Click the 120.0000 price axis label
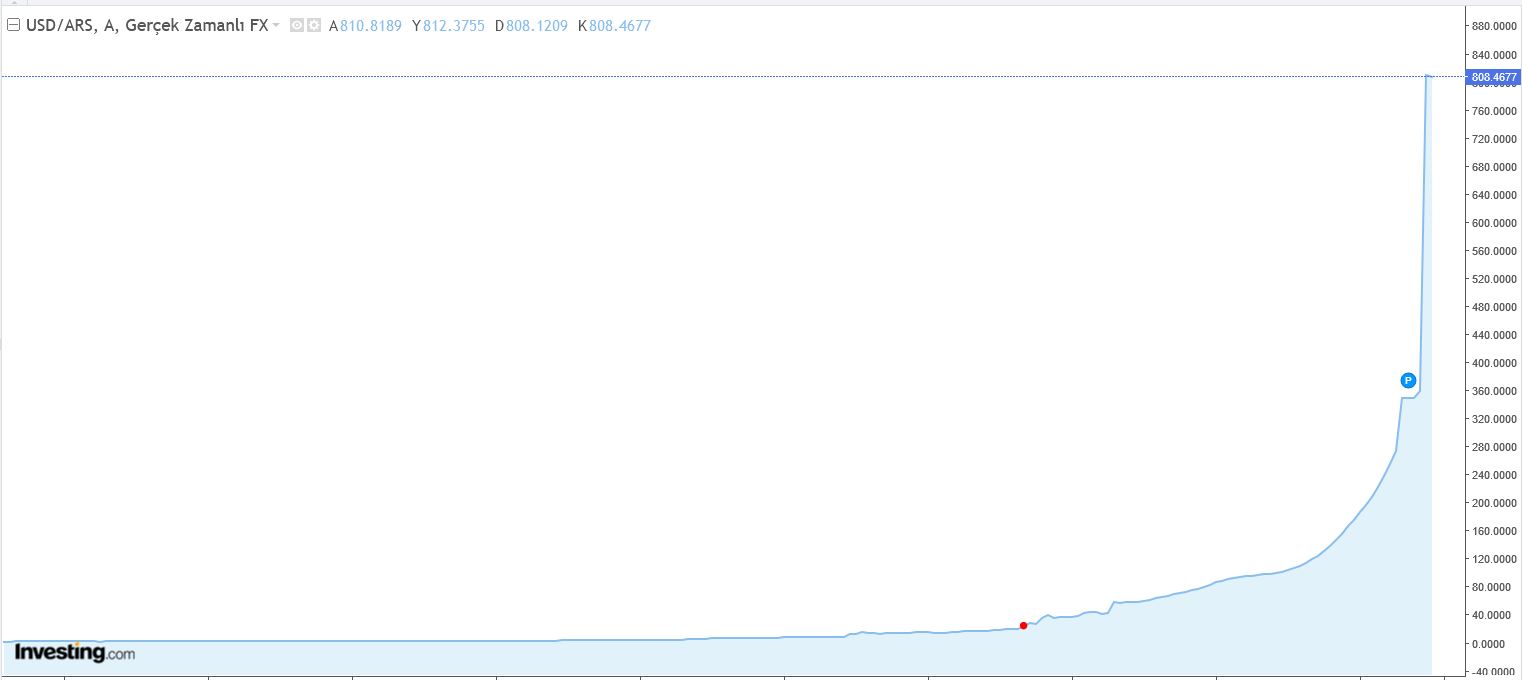The image size is (1522, 680). pyautogui.click(x=1494, y=559)
